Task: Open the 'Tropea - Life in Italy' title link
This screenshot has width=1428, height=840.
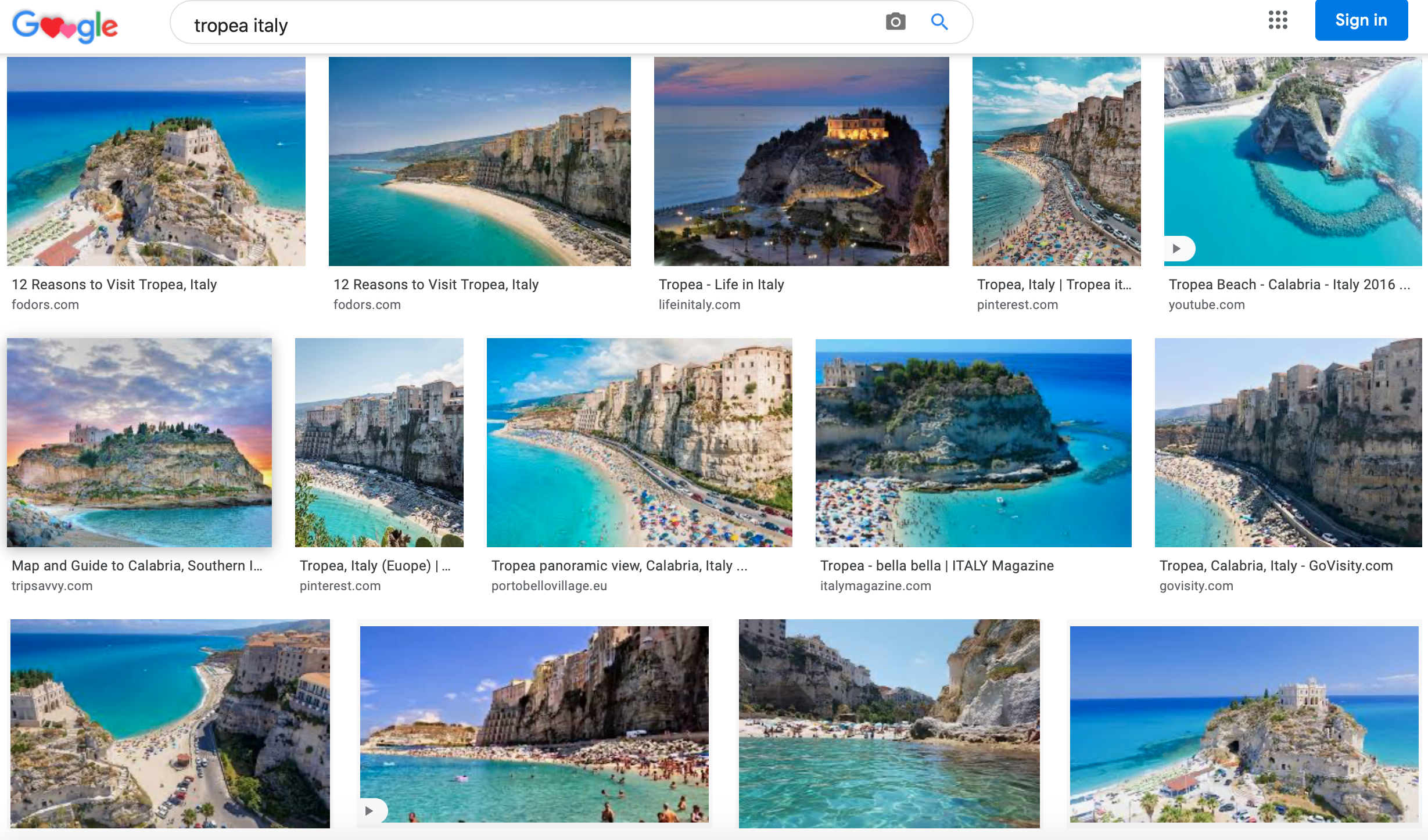Action: pyautogui.click(x=721, y=285)
